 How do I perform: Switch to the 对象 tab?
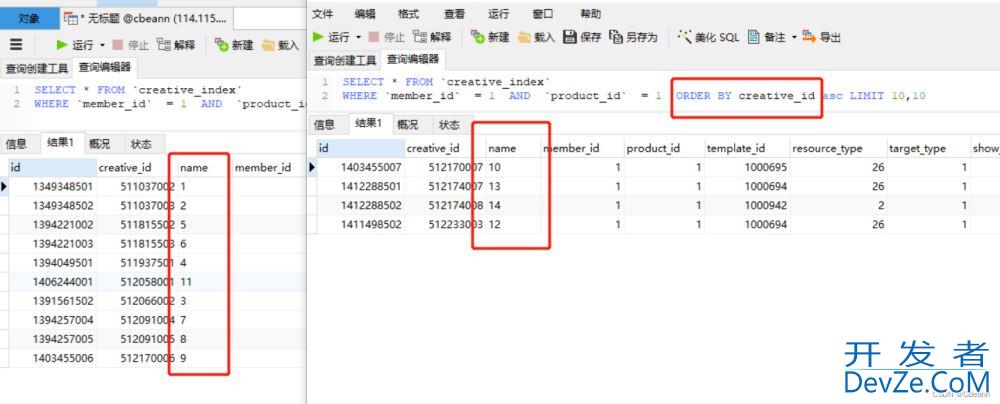click(x=29, y=19)
